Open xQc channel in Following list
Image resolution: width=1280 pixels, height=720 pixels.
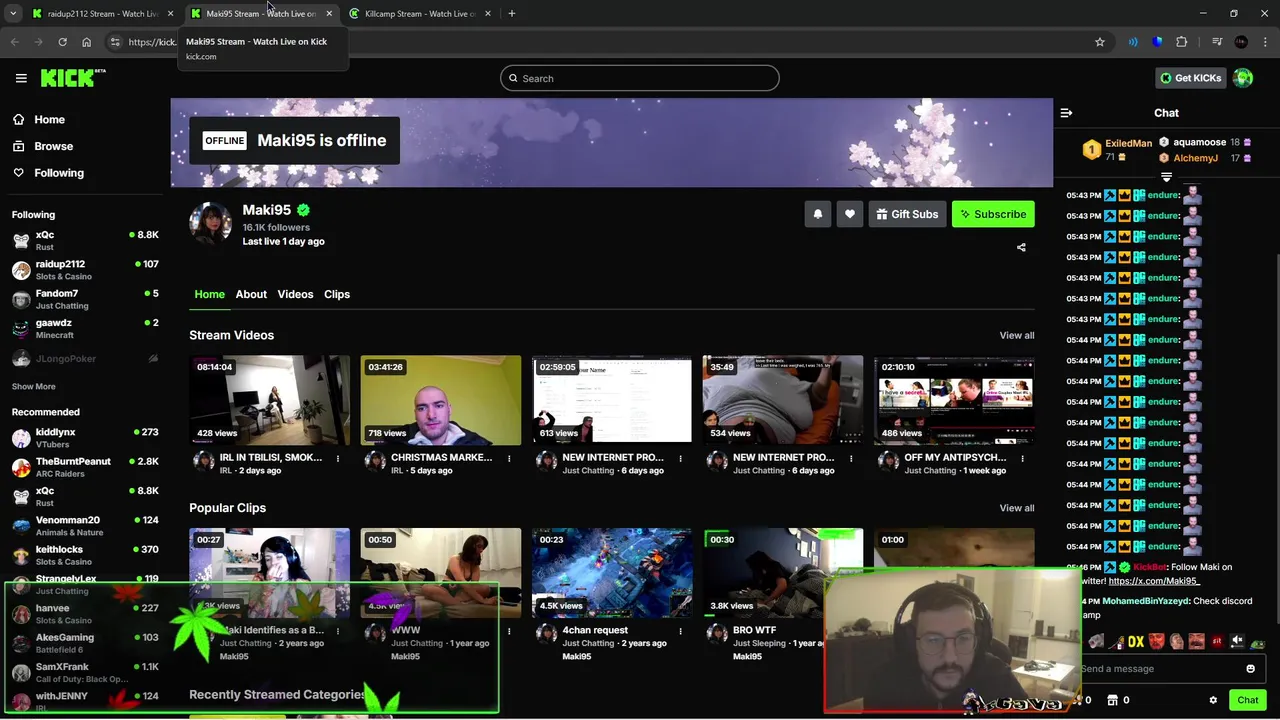(x=85, y=240)
